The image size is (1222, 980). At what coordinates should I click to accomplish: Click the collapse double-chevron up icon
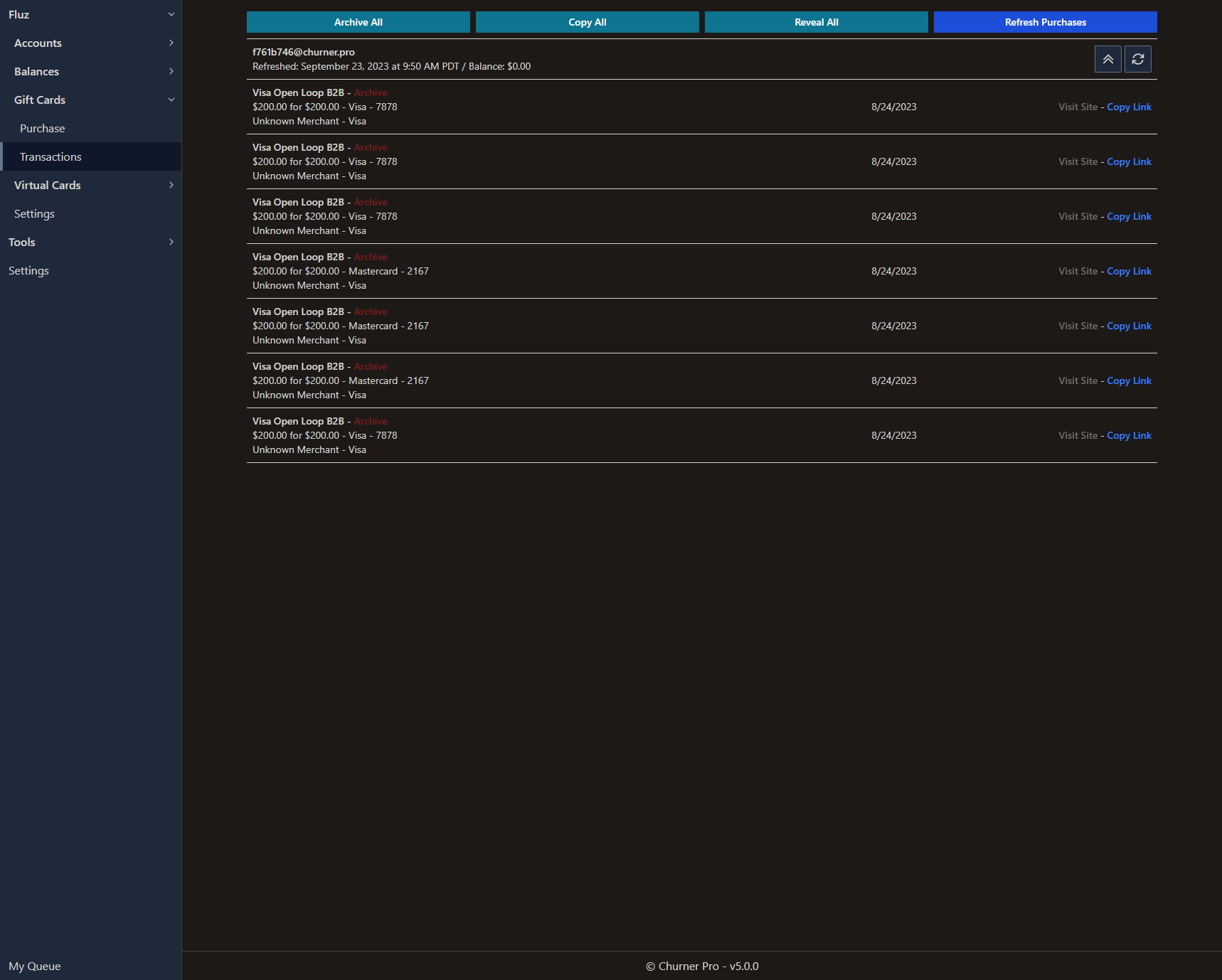pyautogui.click(x=1107, y=59)
